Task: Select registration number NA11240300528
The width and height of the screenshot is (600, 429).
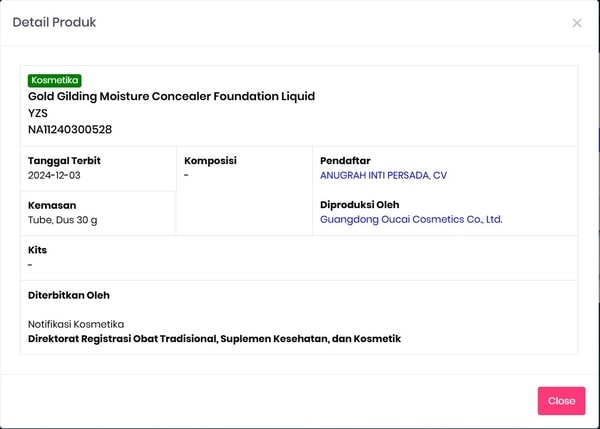Action: 70,129
